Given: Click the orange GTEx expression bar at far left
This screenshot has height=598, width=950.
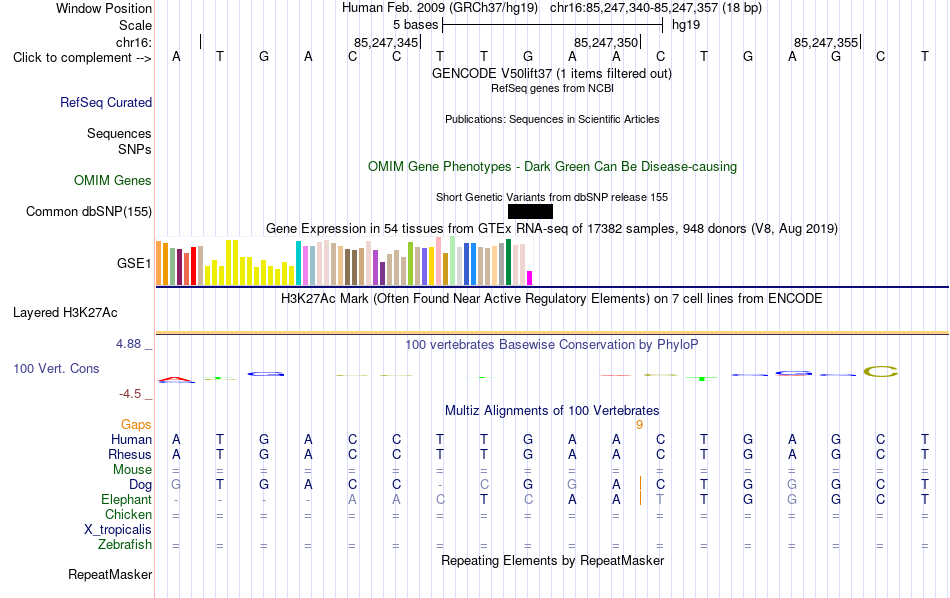Looking at the screenshot, I should tap(159, 263).
